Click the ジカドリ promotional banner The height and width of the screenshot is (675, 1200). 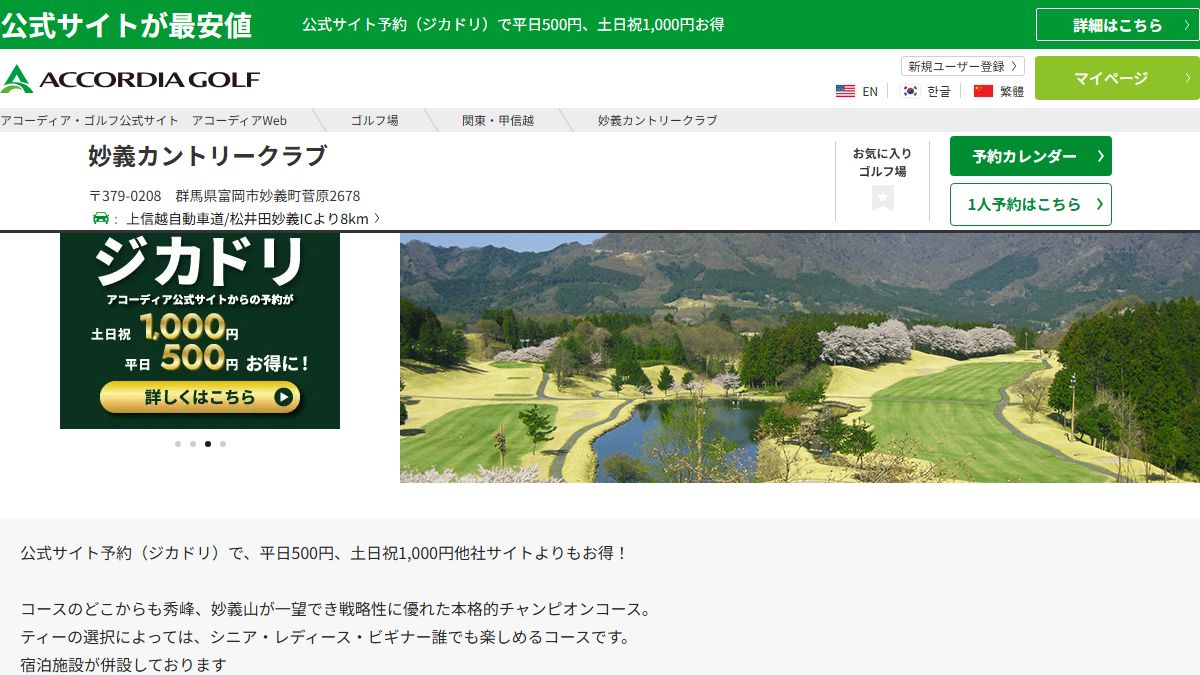coord(200,331)
